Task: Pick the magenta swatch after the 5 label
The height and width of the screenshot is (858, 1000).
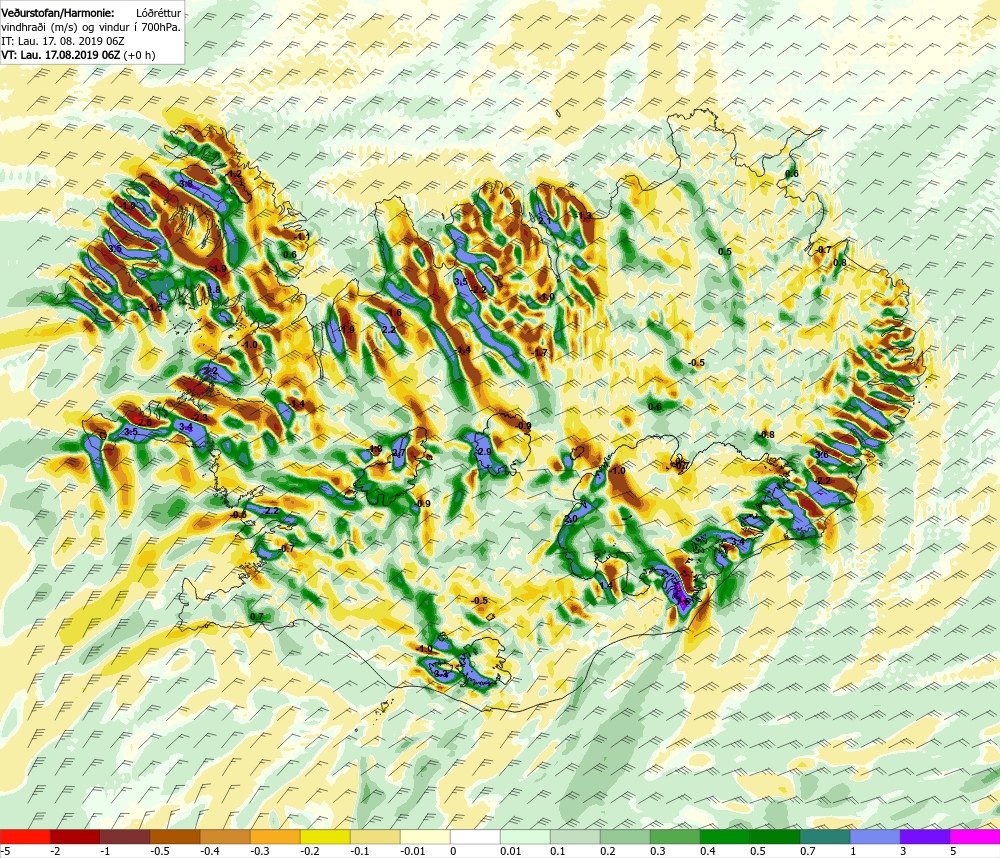Action: pos(975,836)
